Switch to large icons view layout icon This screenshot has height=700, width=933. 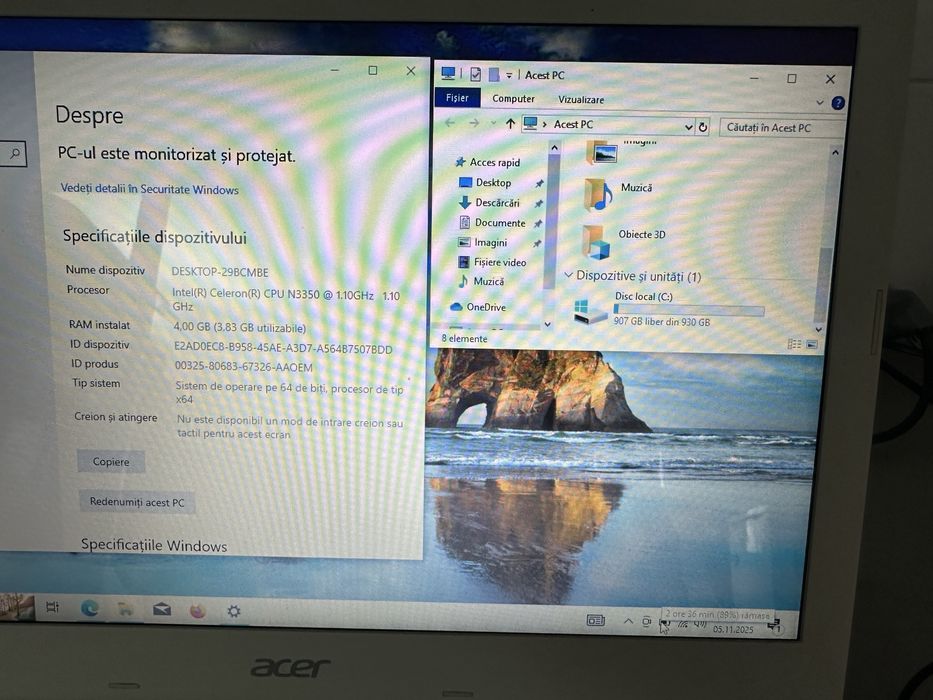[x=811, y=345]
